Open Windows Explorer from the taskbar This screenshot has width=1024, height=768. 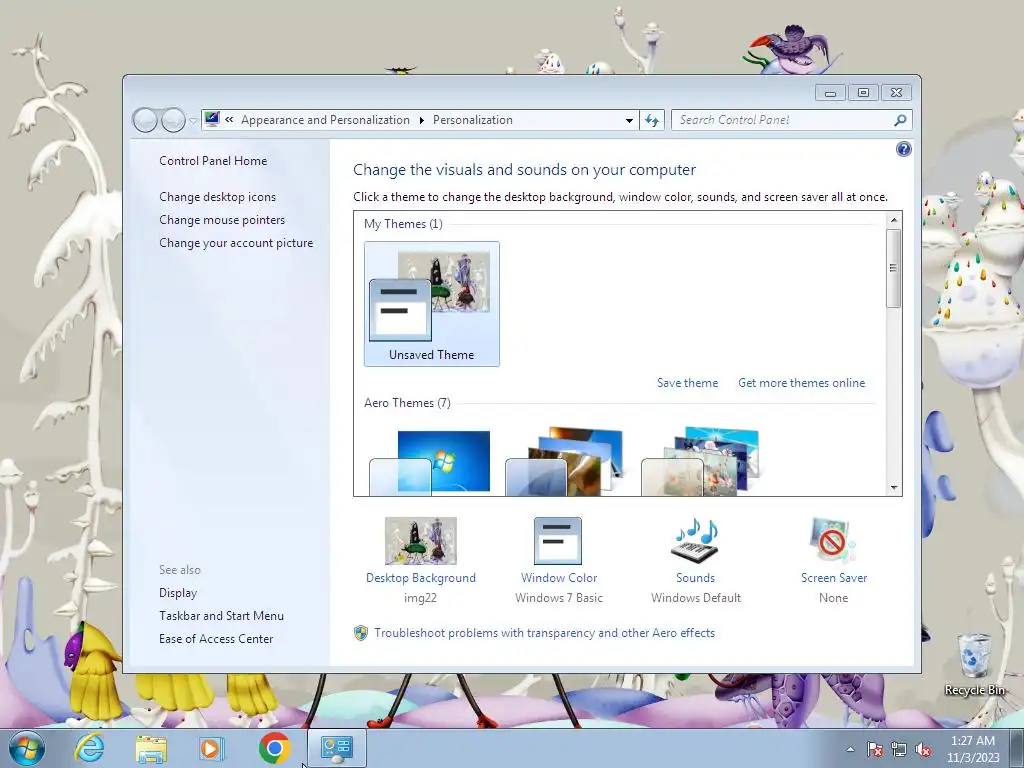[x=151, y=748]
